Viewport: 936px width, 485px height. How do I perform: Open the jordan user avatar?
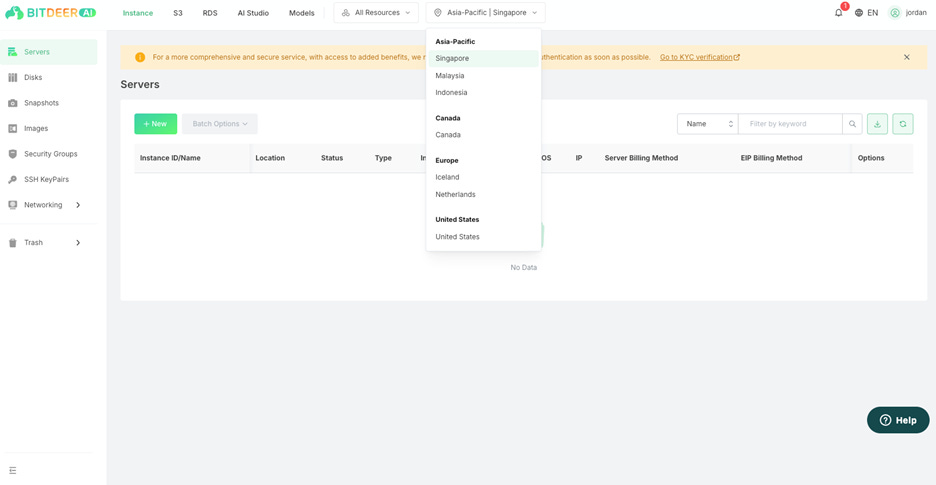pyautogui.click(x=894, y=13)
